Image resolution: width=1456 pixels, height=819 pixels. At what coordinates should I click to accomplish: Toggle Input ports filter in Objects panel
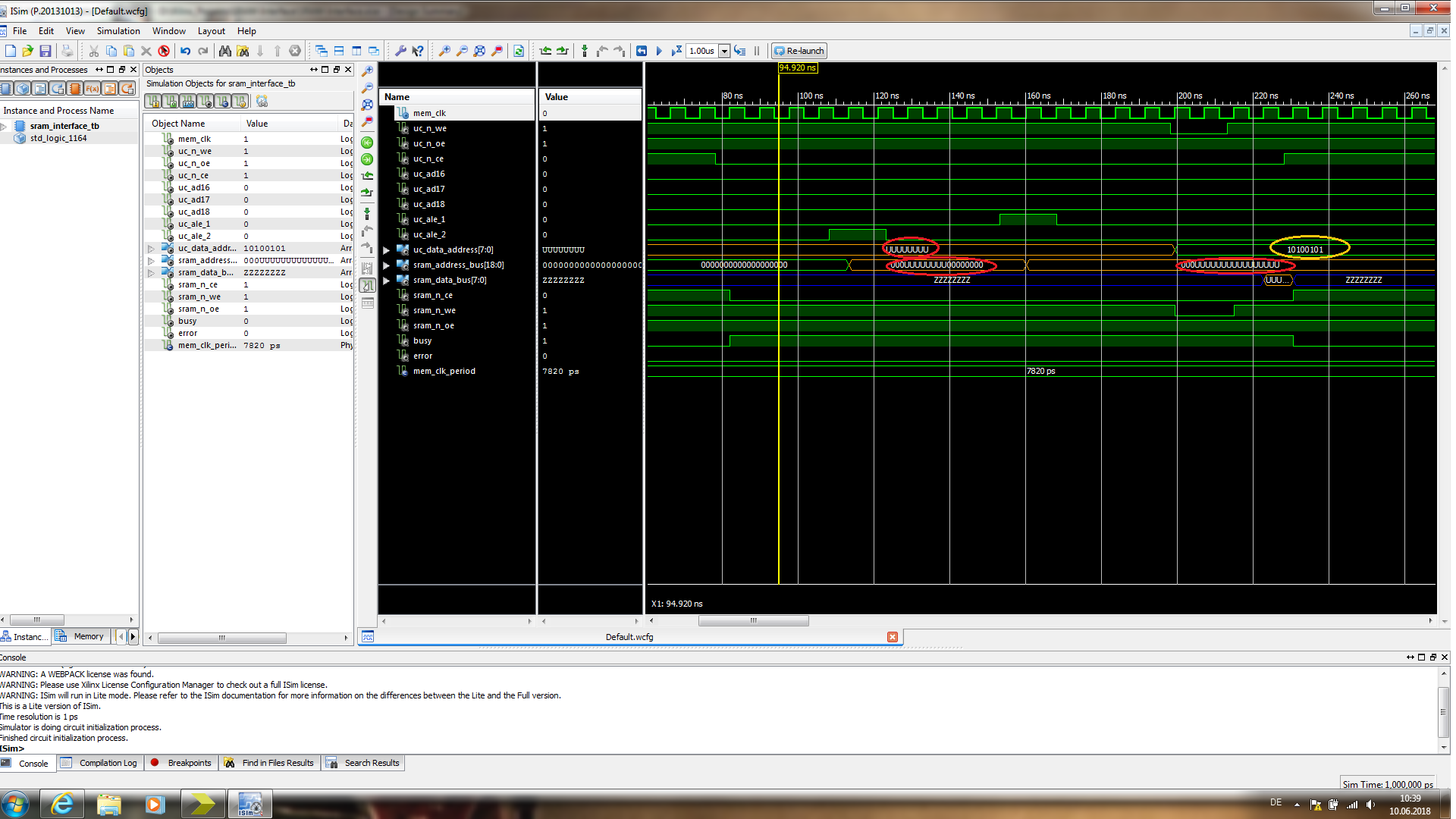pos(152,102)
